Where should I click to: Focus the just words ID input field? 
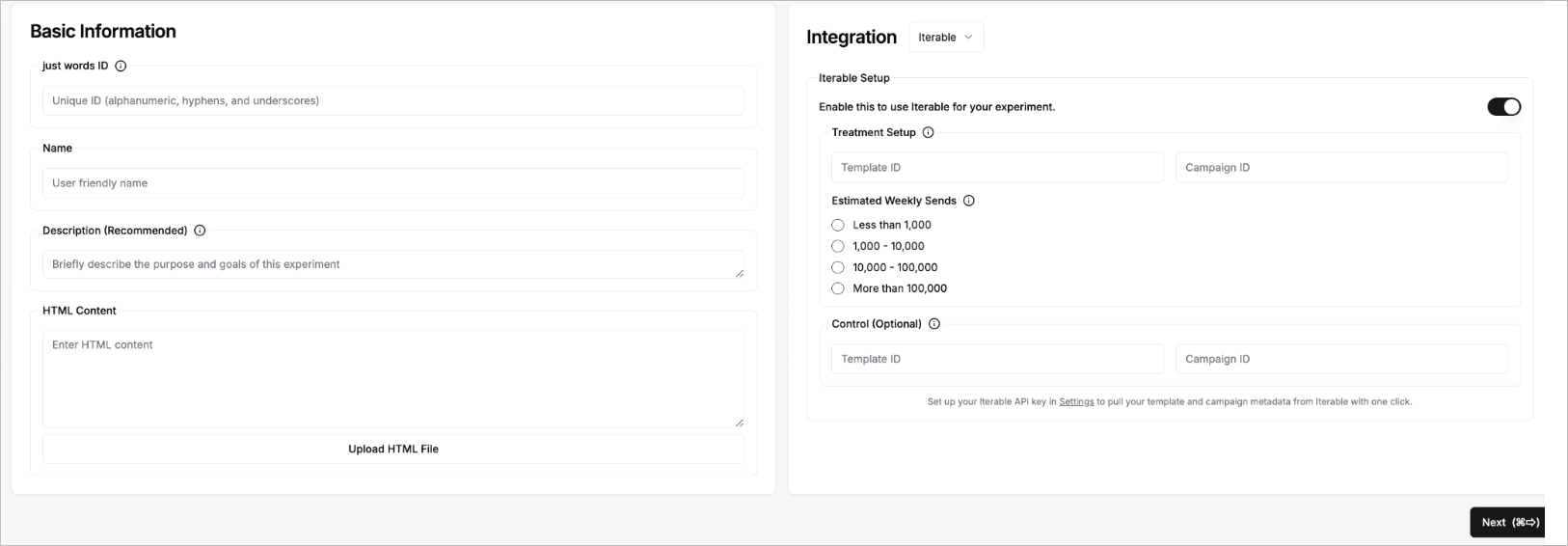click(x=393, y=100)
